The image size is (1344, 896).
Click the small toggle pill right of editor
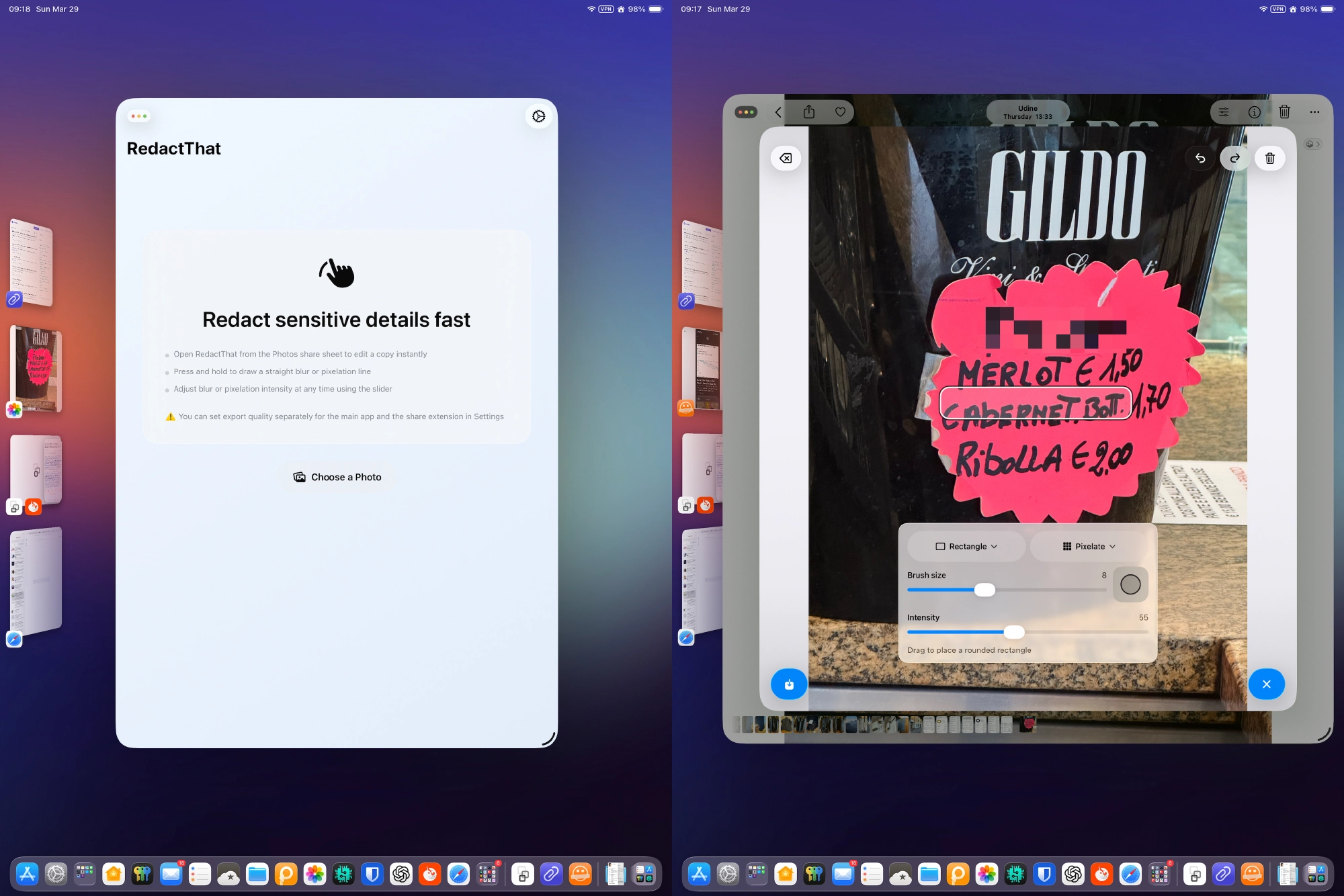click(x=1312, y=144)
